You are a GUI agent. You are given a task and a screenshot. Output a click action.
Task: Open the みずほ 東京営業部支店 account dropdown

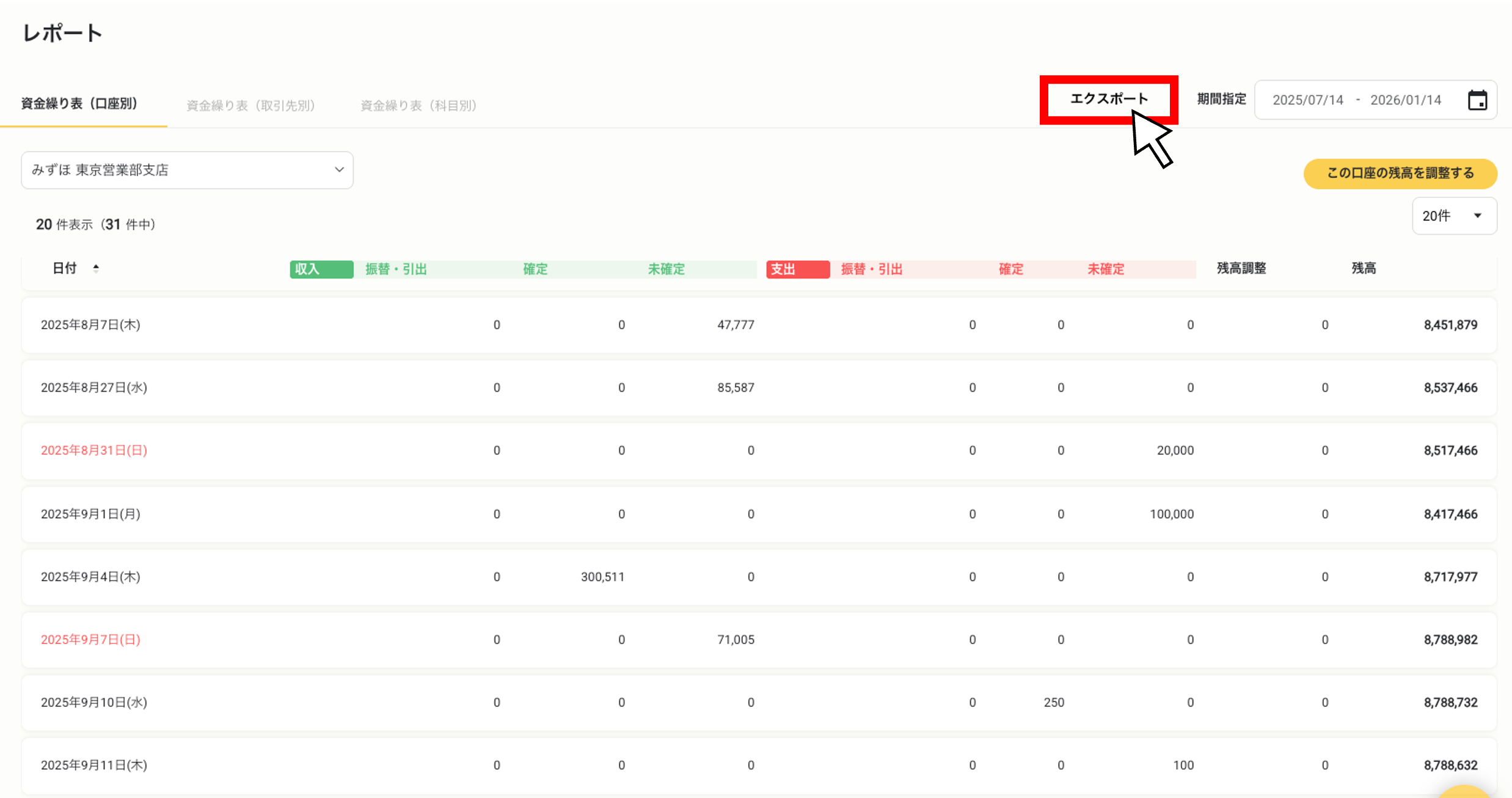point(187,170)
